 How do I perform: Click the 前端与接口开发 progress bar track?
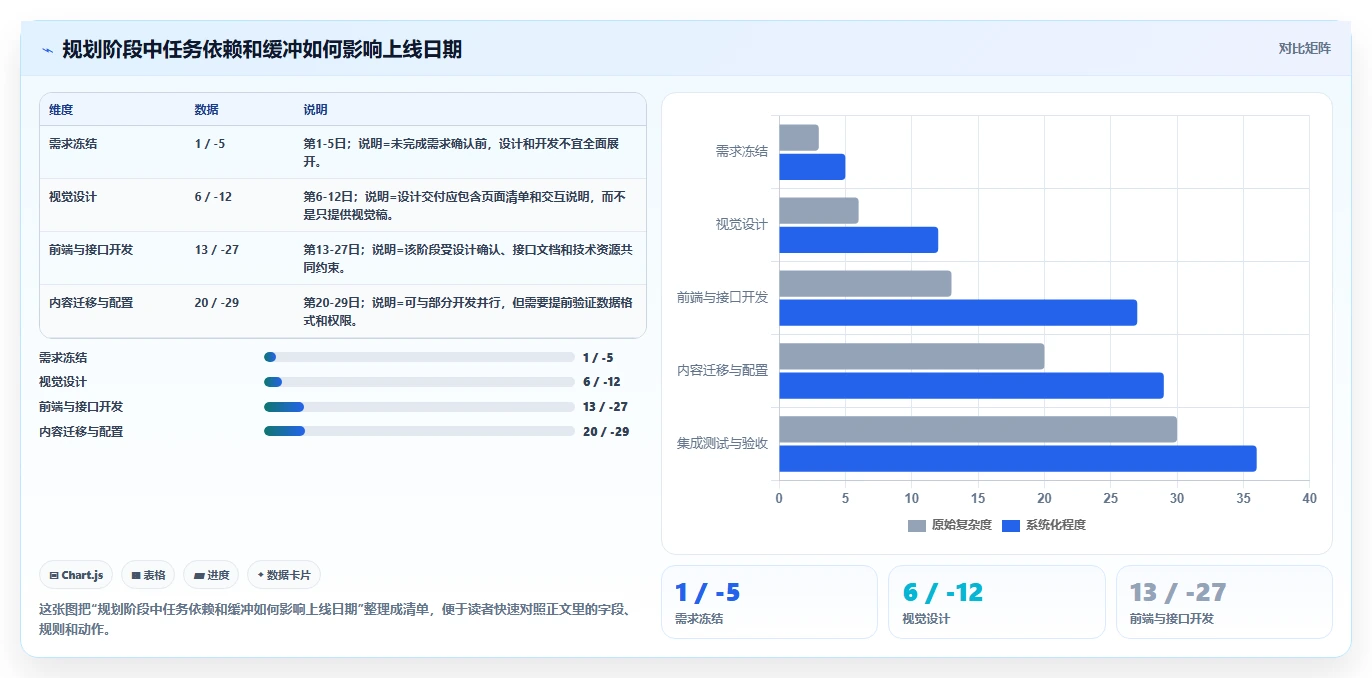[419, 407]
